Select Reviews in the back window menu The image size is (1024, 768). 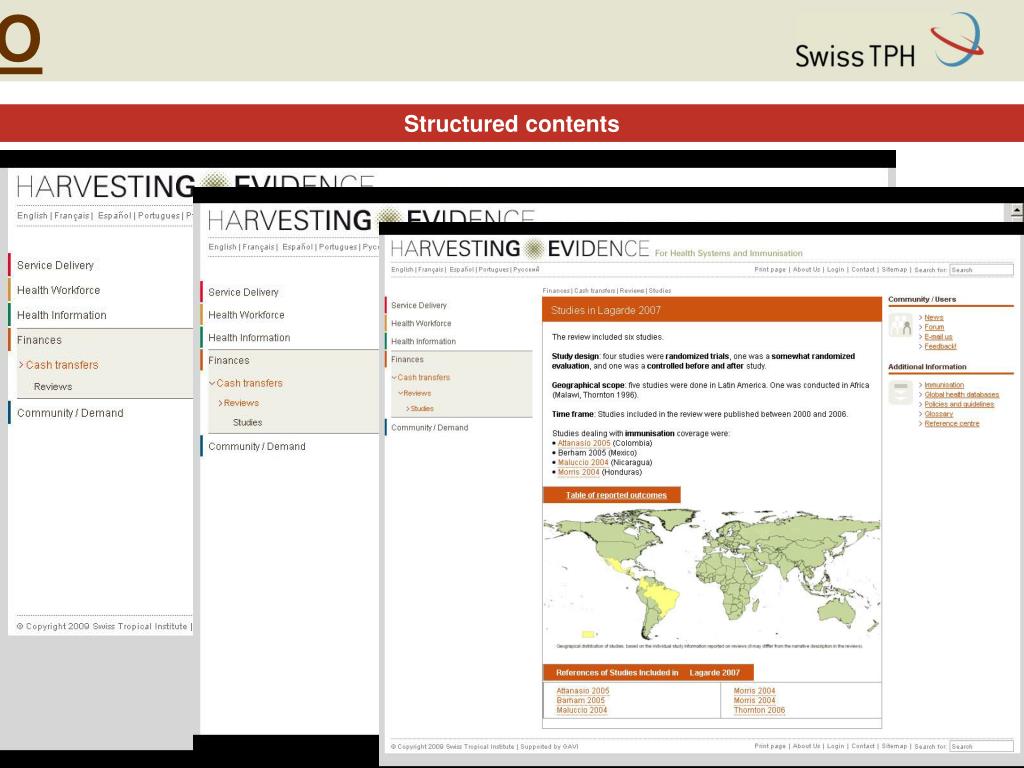[53, 387]
